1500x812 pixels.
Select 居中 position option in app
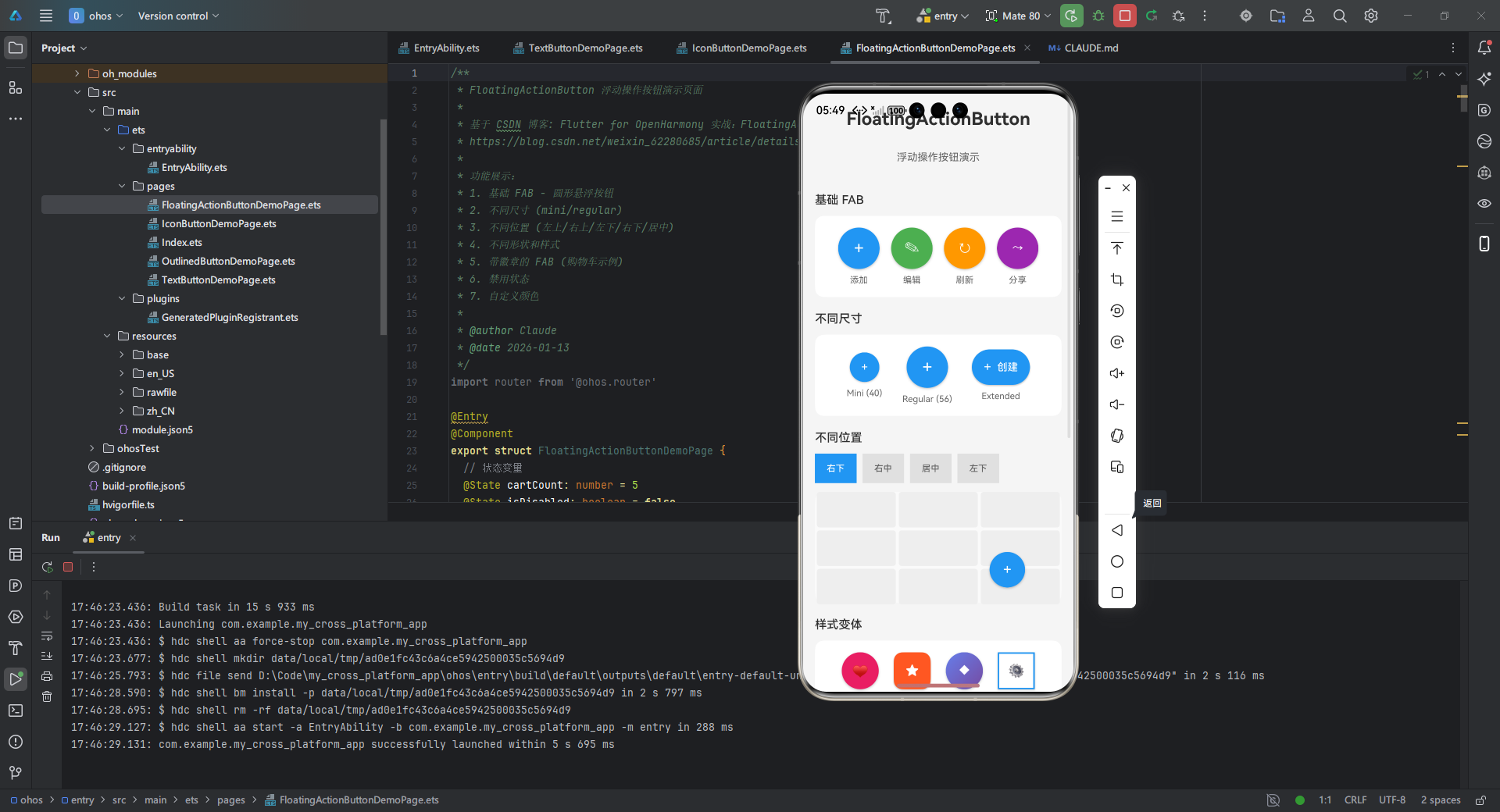click(930, 468)
